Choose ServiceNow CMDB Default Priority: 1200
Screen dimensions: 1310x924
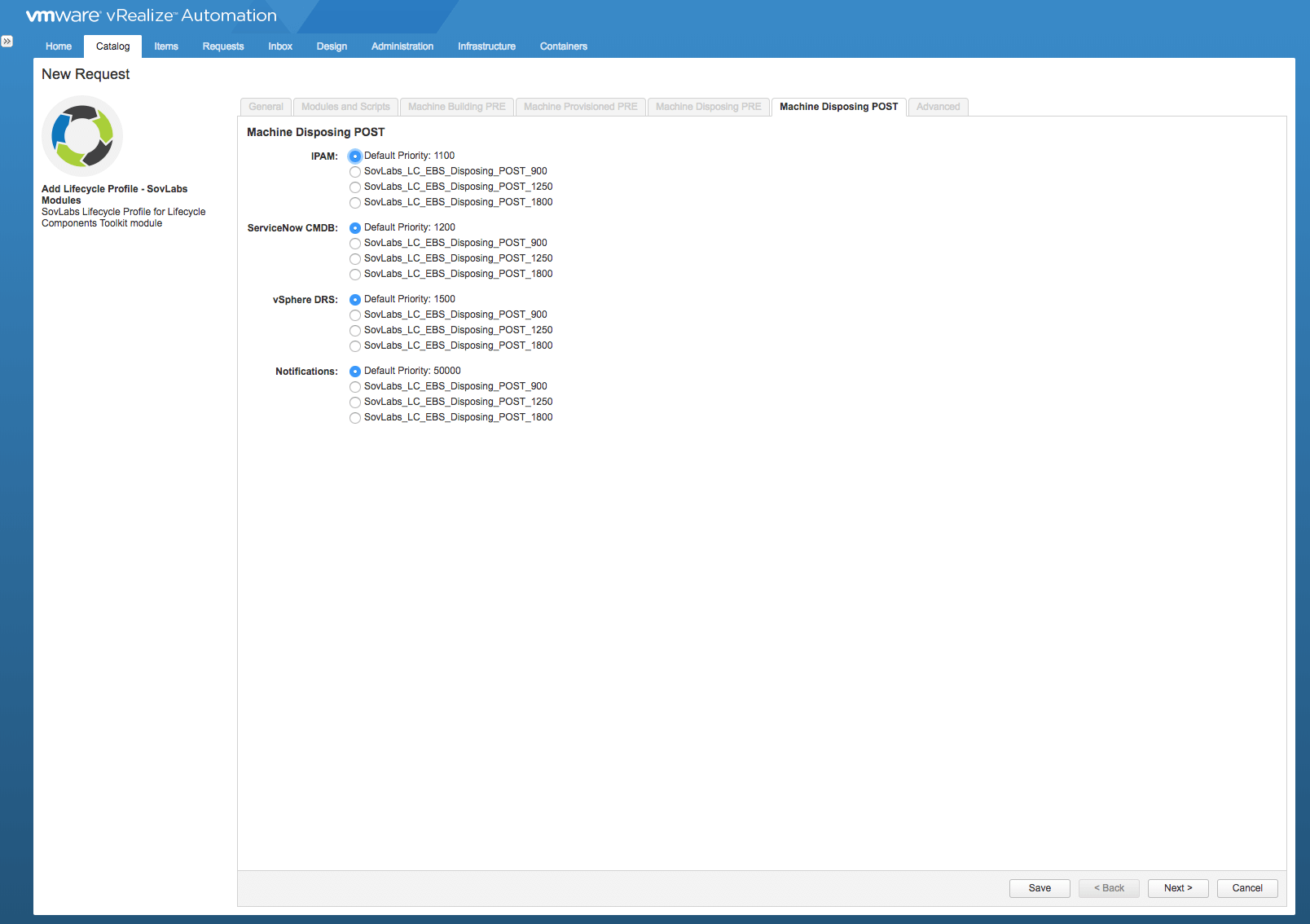[x=355, y=228]
